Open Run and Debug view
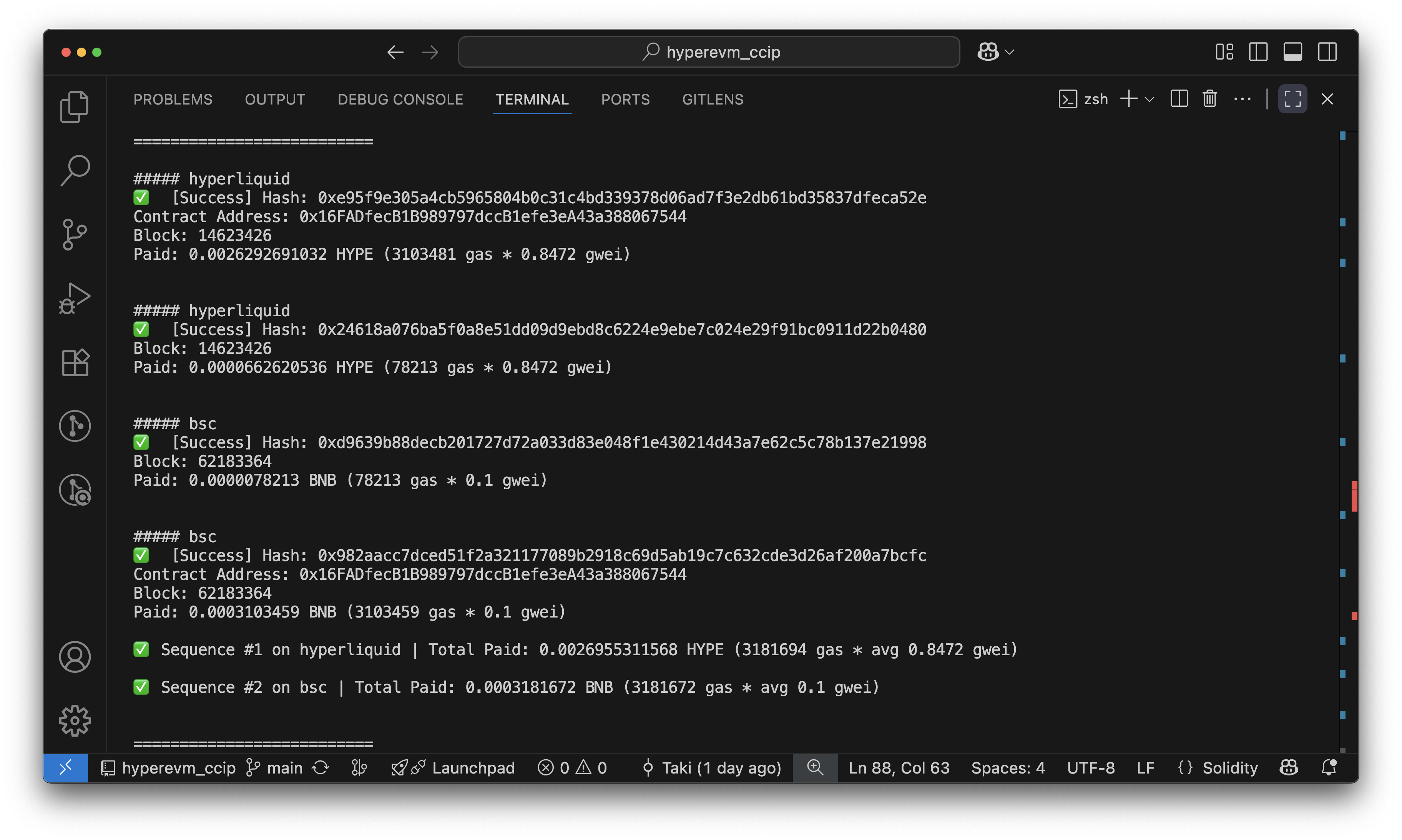The width and height of the screenshot is (1402, 840). coord(74,298)
